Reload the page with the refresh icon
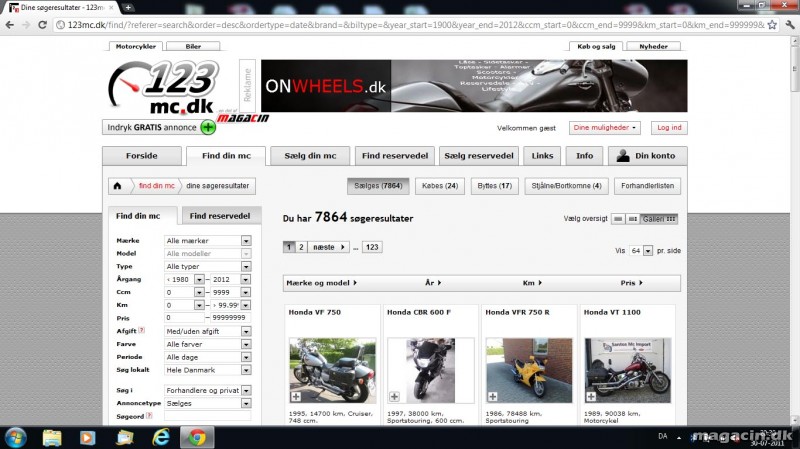This screenshot has height=449, width=800. coord(42,24)
